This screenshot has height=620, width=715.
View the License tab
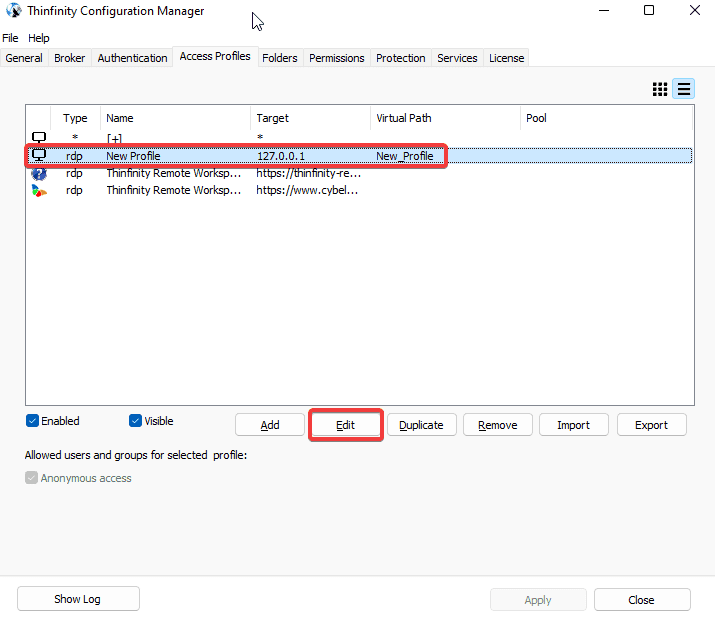(506, 58)
